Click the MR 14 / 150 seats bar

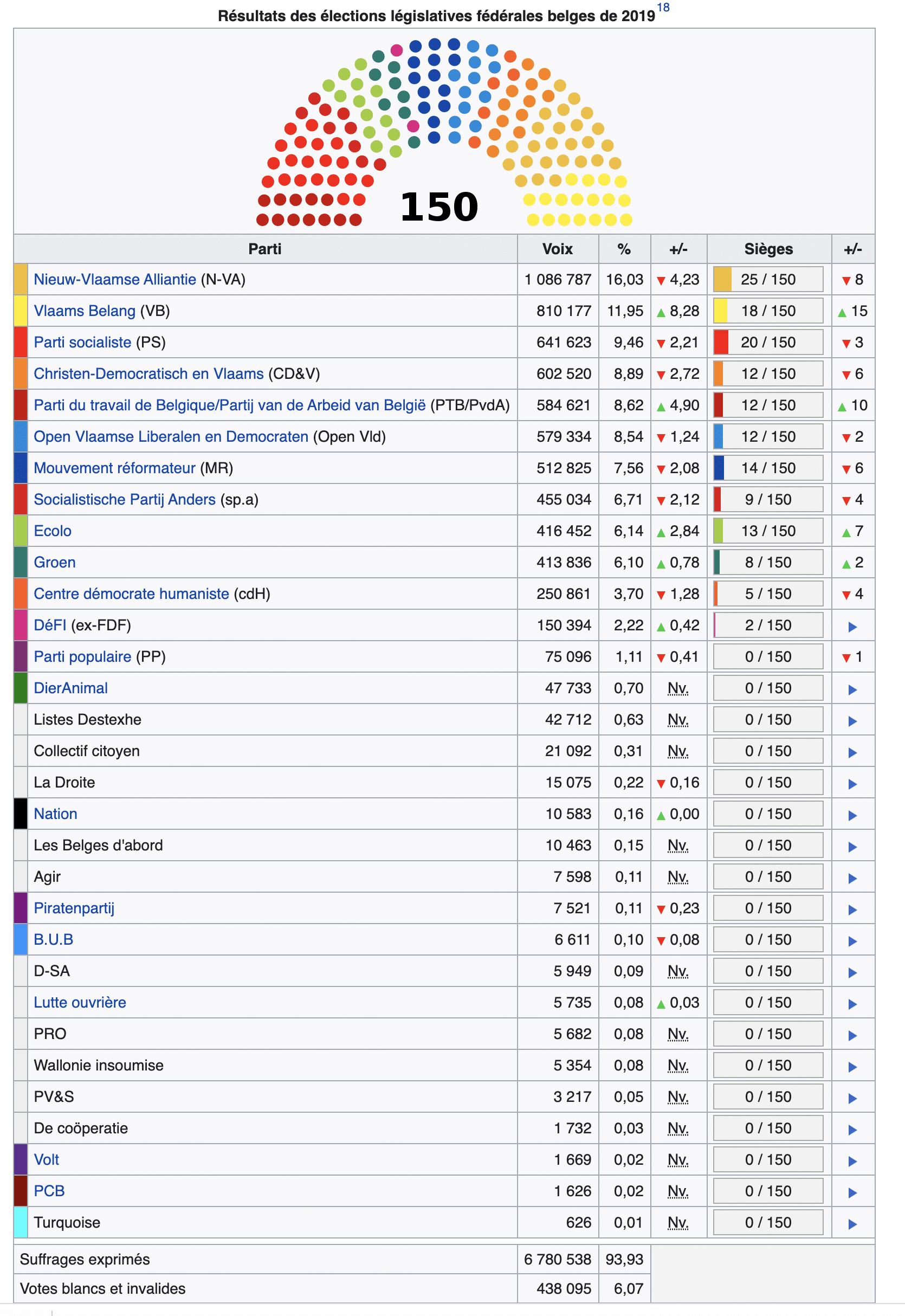tap(768, 468)
